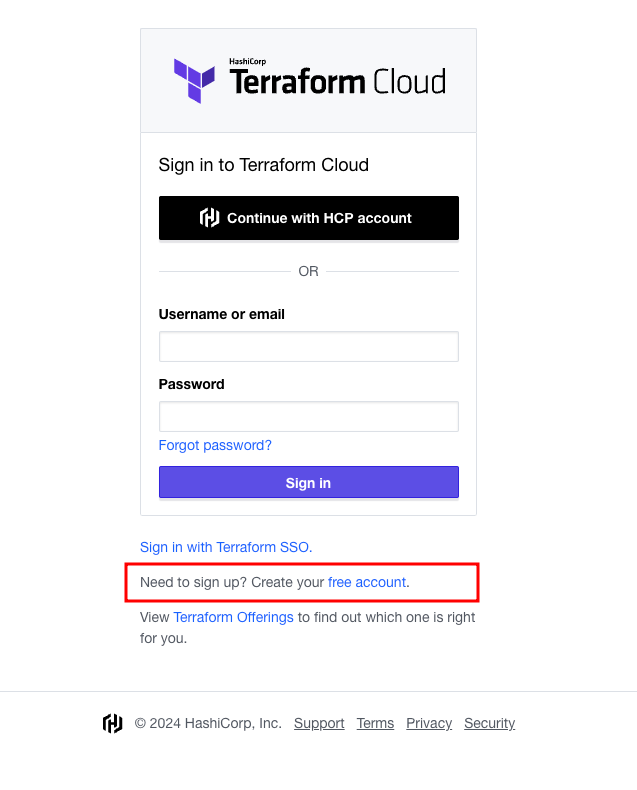Open the Terms footer link
The height and width of the screenshot is (790, 637).
(375, 723)
